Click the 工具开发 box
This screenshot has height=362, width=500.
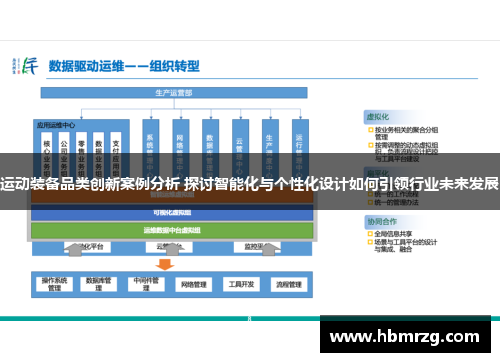coord(241,284)
